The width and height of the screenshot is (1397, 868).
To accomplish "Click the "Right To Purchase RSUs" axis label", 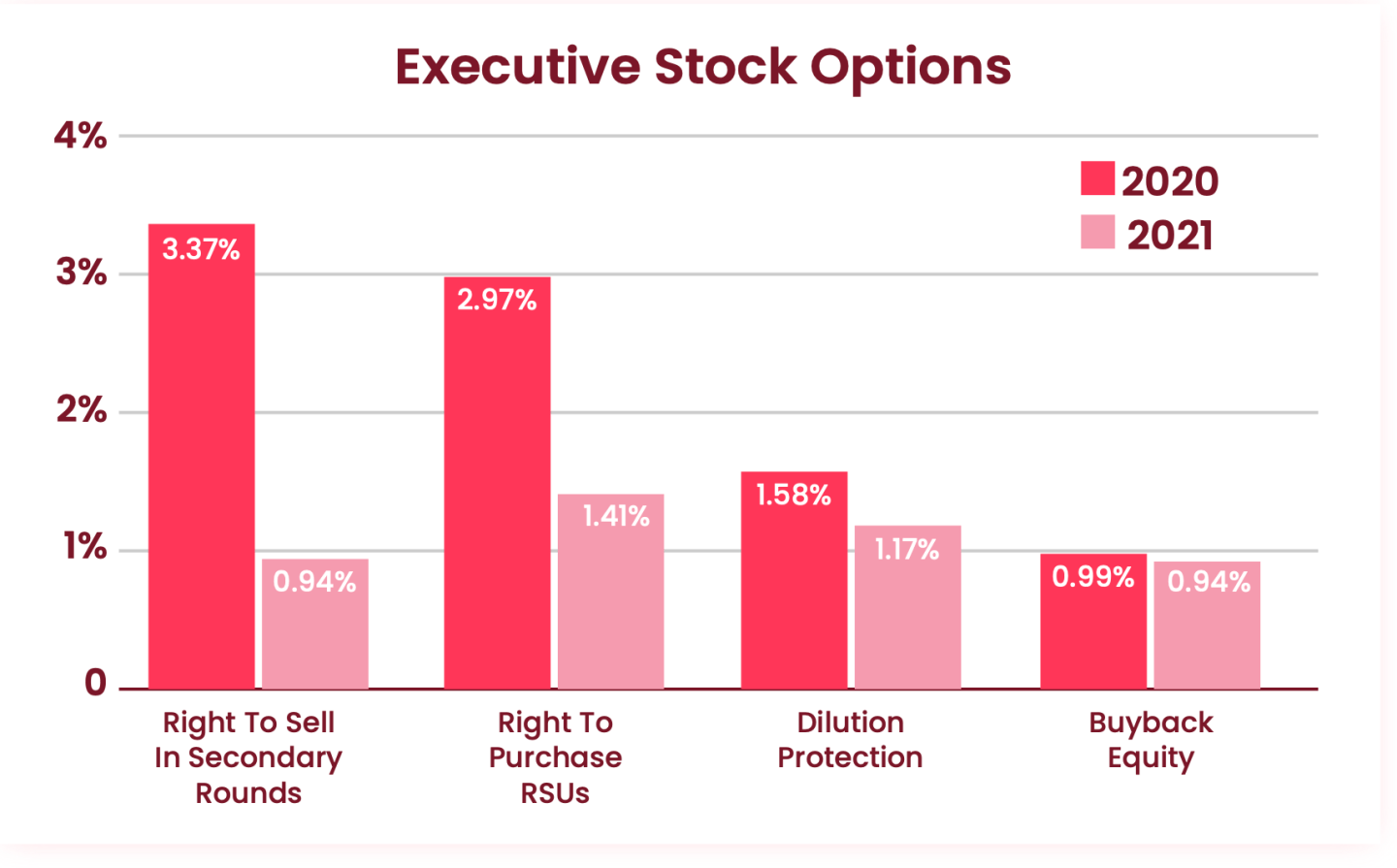I will point(555,757).
